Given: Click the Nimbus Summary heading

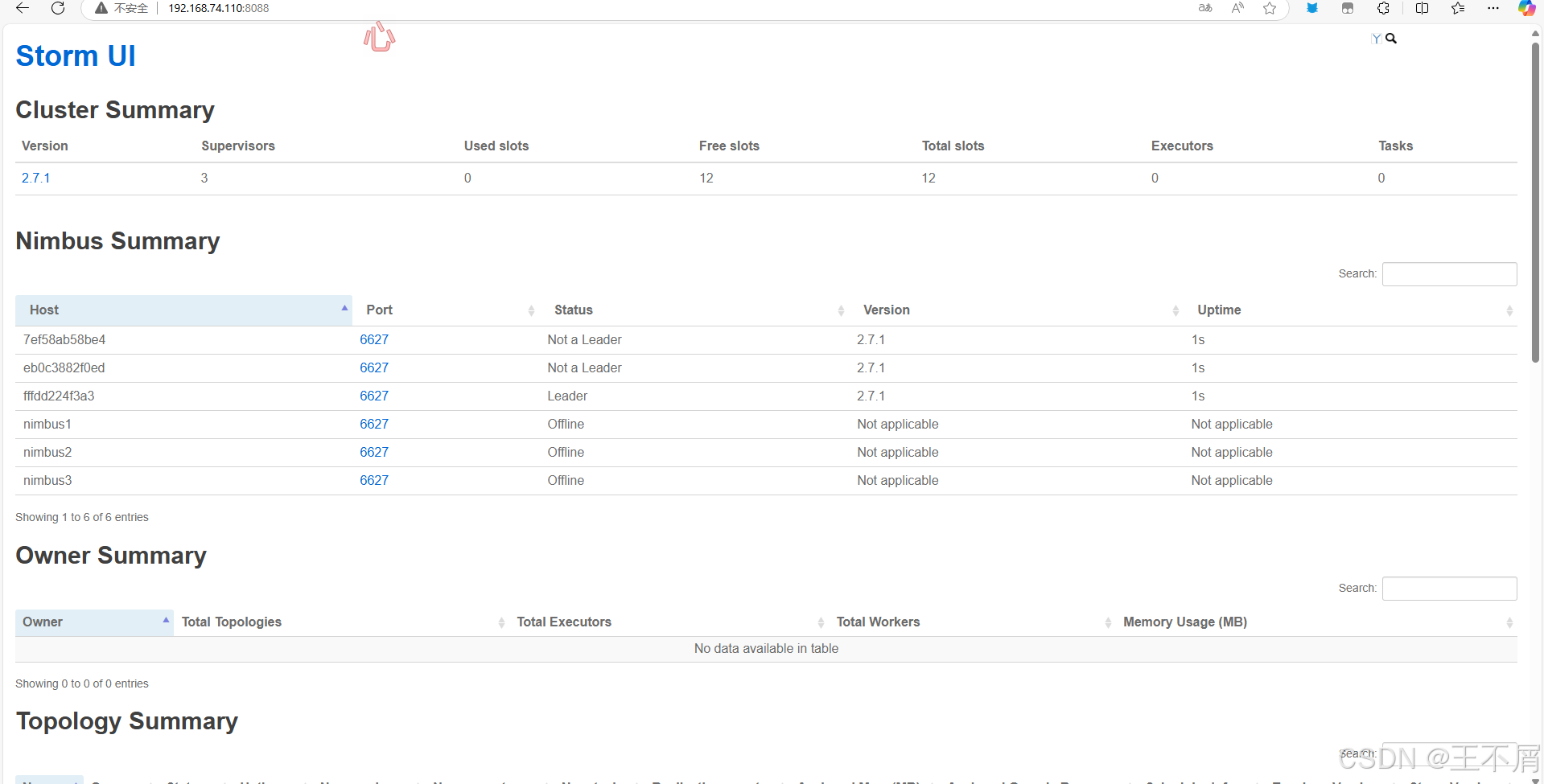Looking at the screenshot, I should (x=117, y=240).
